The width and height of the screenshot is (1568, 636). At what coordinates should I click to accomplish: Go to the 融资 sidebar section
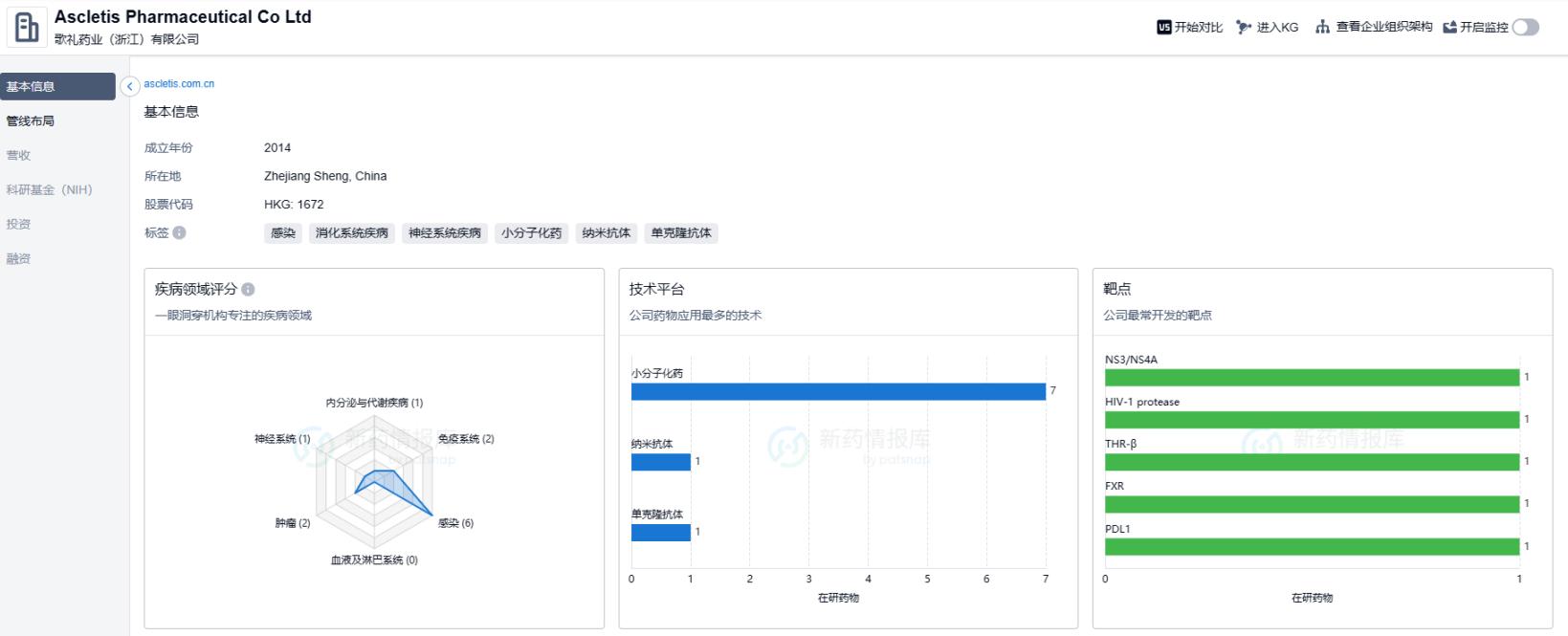[19, 258]
